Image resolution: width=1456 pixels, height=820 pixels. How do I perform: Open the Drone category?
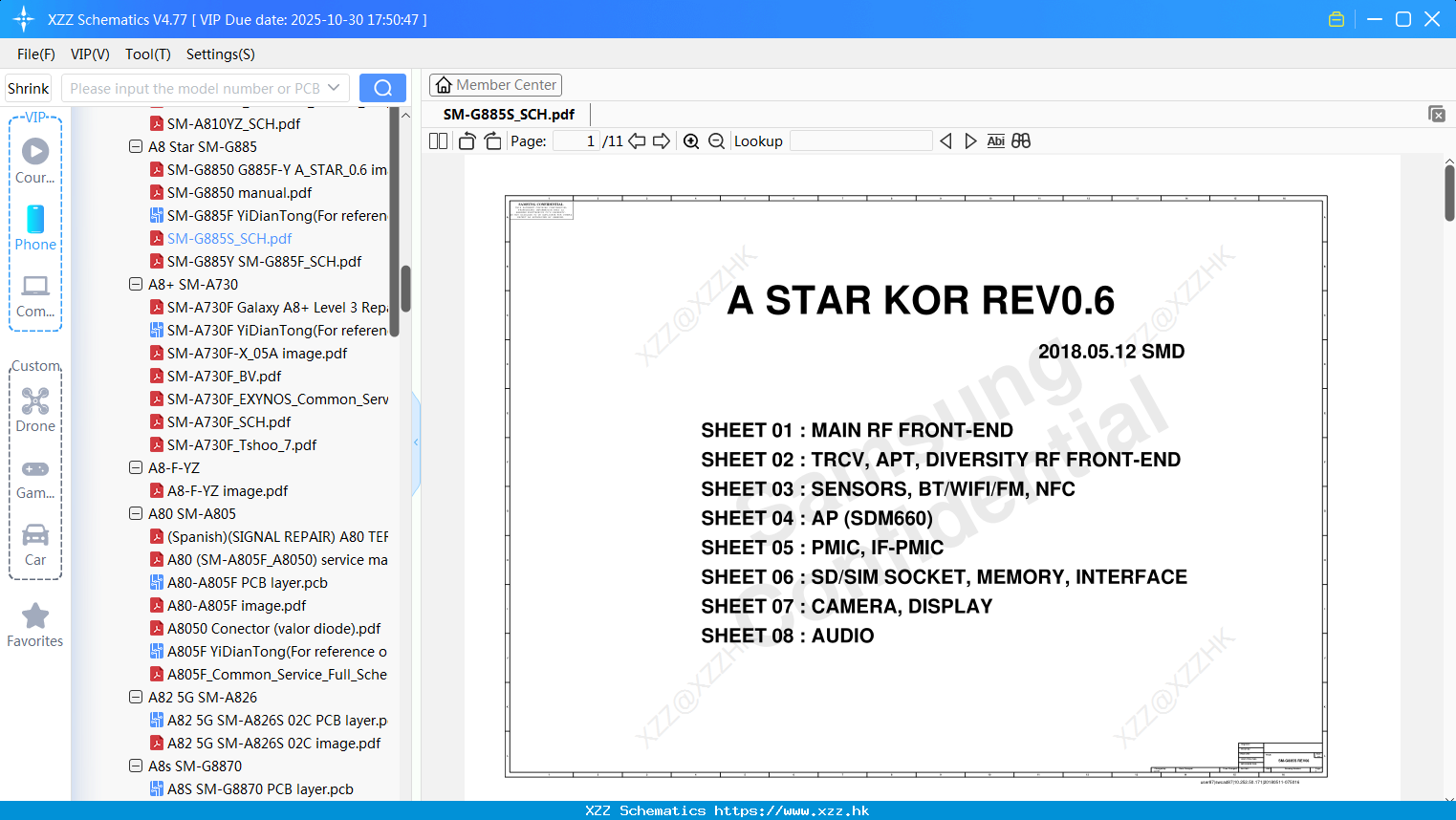coord(35,410)
